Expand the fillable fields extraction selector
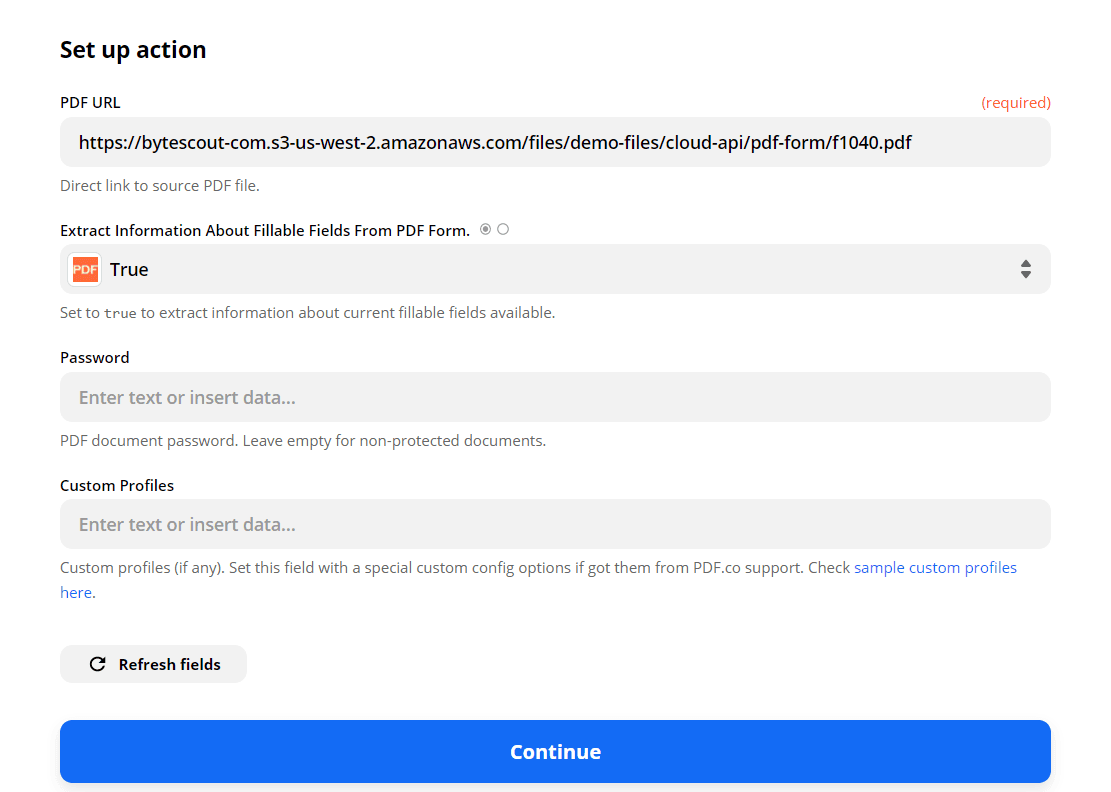 coord(555,269)
